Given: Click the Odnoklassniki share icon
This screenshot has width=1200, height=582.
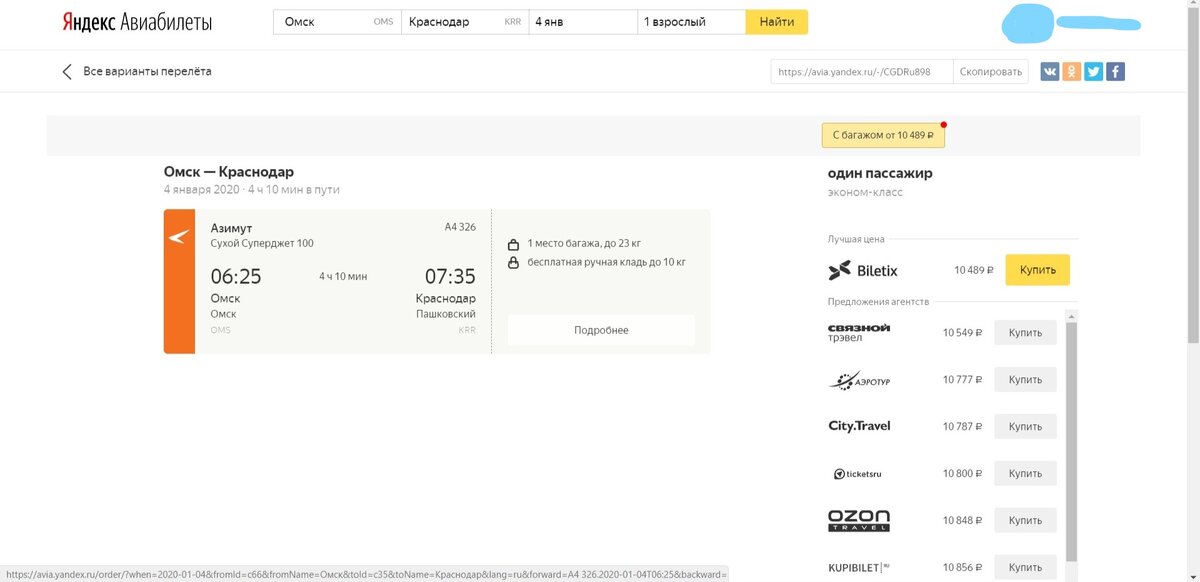Looking at the screenshot, I should tap(1071, 70).
